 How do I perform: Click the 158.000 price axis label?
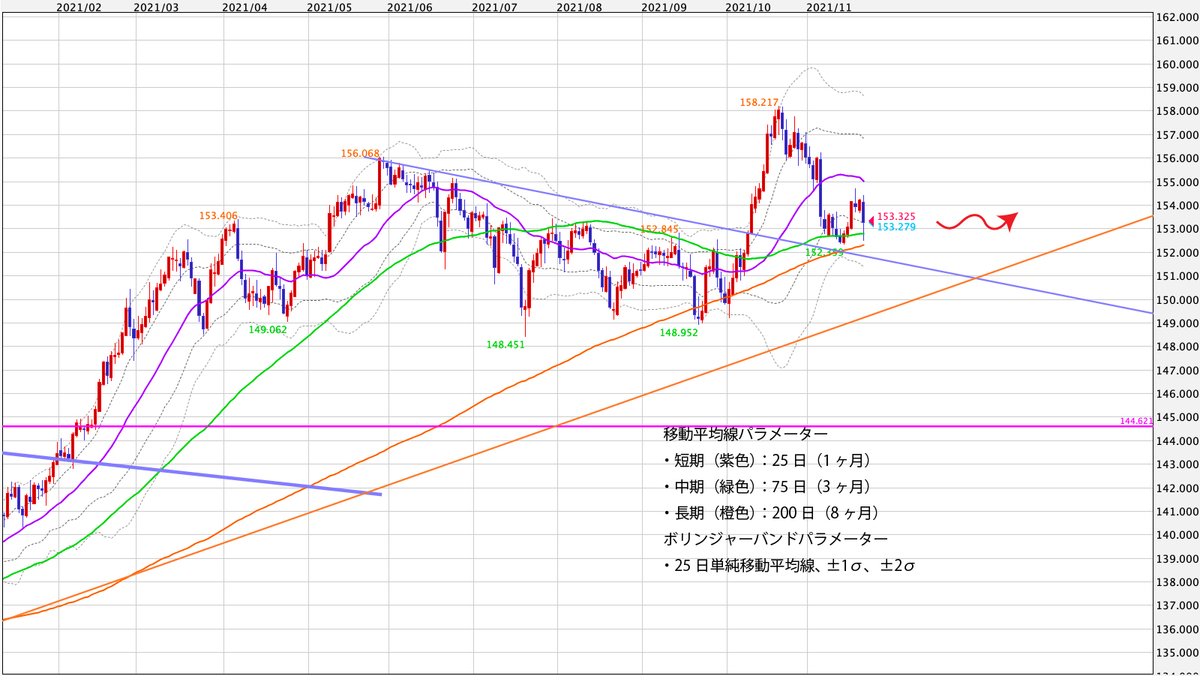tap(1178, 112)
